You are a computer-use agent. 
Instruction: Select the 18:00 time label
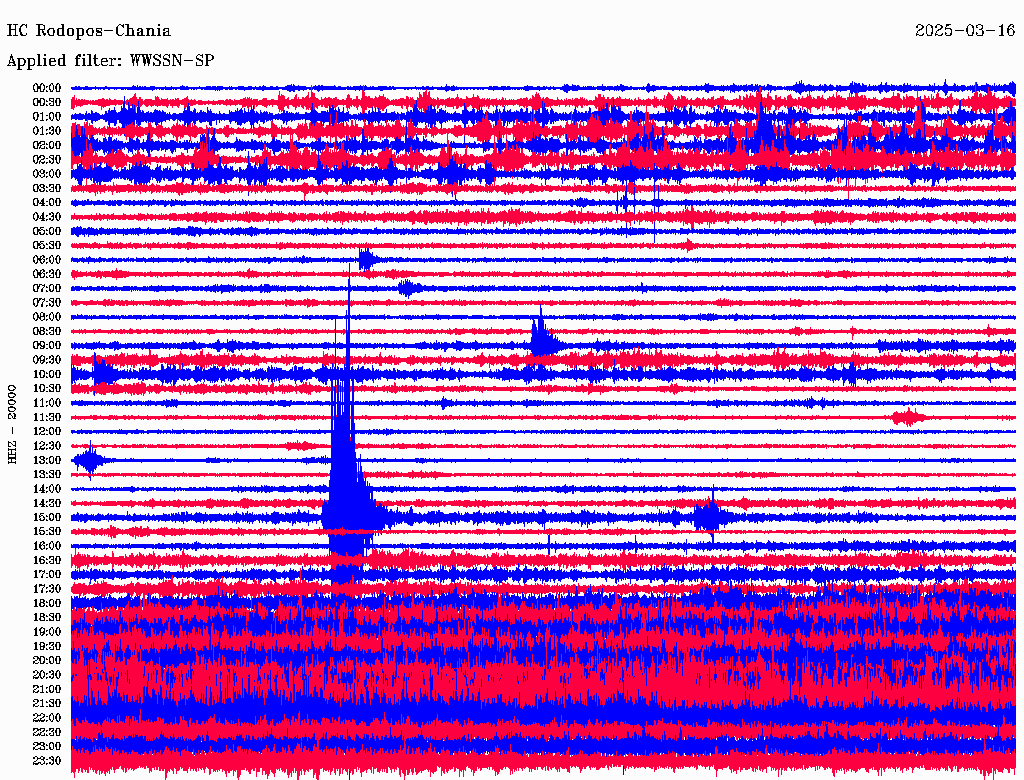tap(47, 604)
